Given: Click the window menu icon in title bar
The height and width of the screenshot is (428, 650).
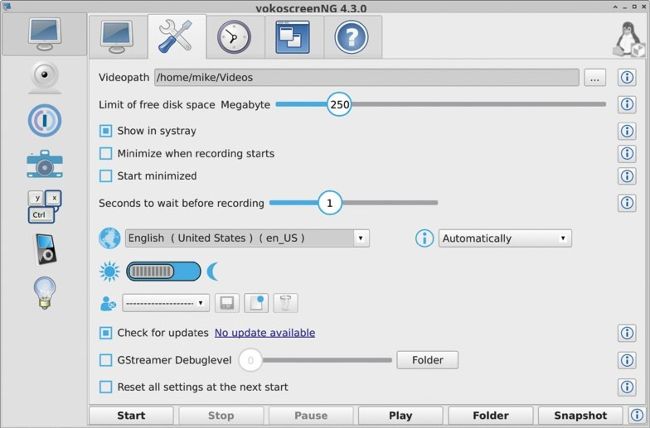Looking at the screenshot, I should (x=6, y=5).
